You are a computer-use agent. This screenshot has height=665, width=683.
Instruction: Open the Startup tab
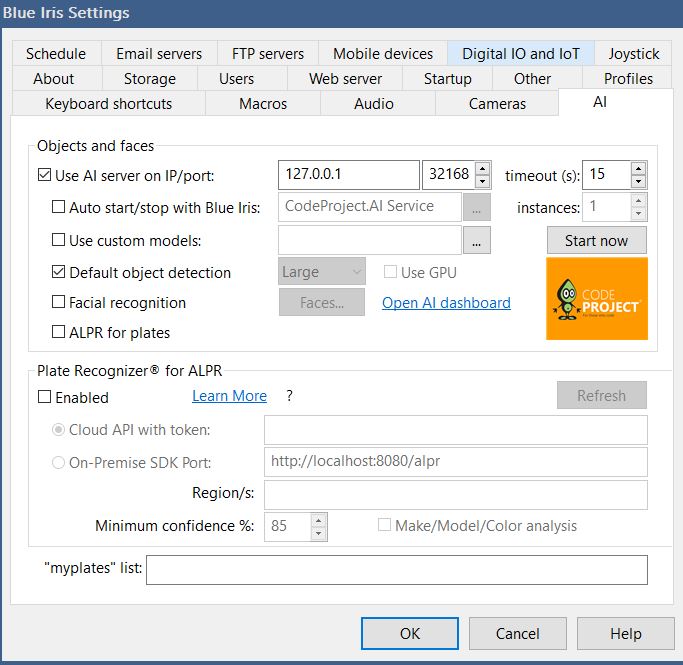[448, 79]
